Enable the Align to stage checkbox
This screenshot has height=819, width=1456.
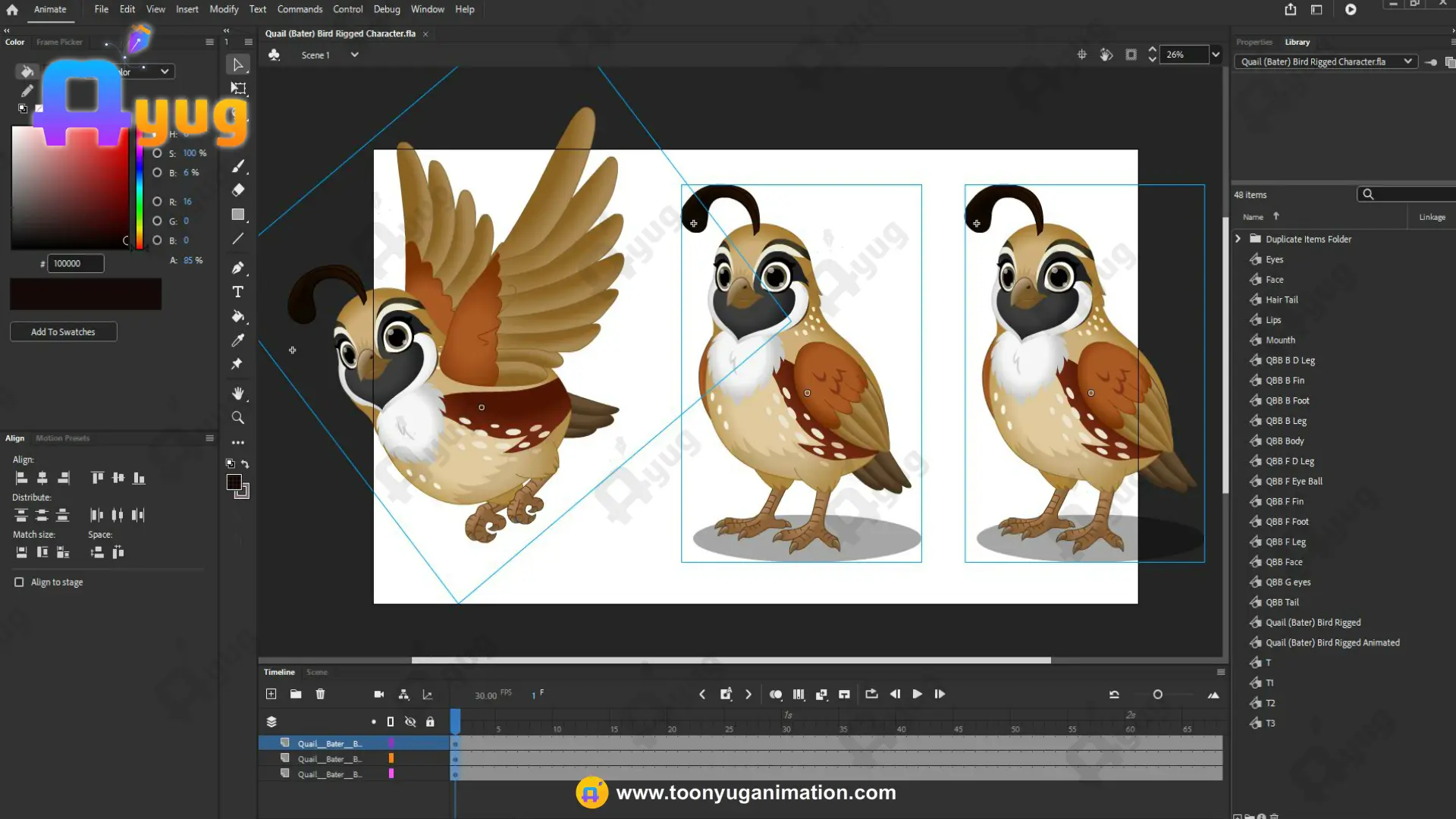pos(19,582)
